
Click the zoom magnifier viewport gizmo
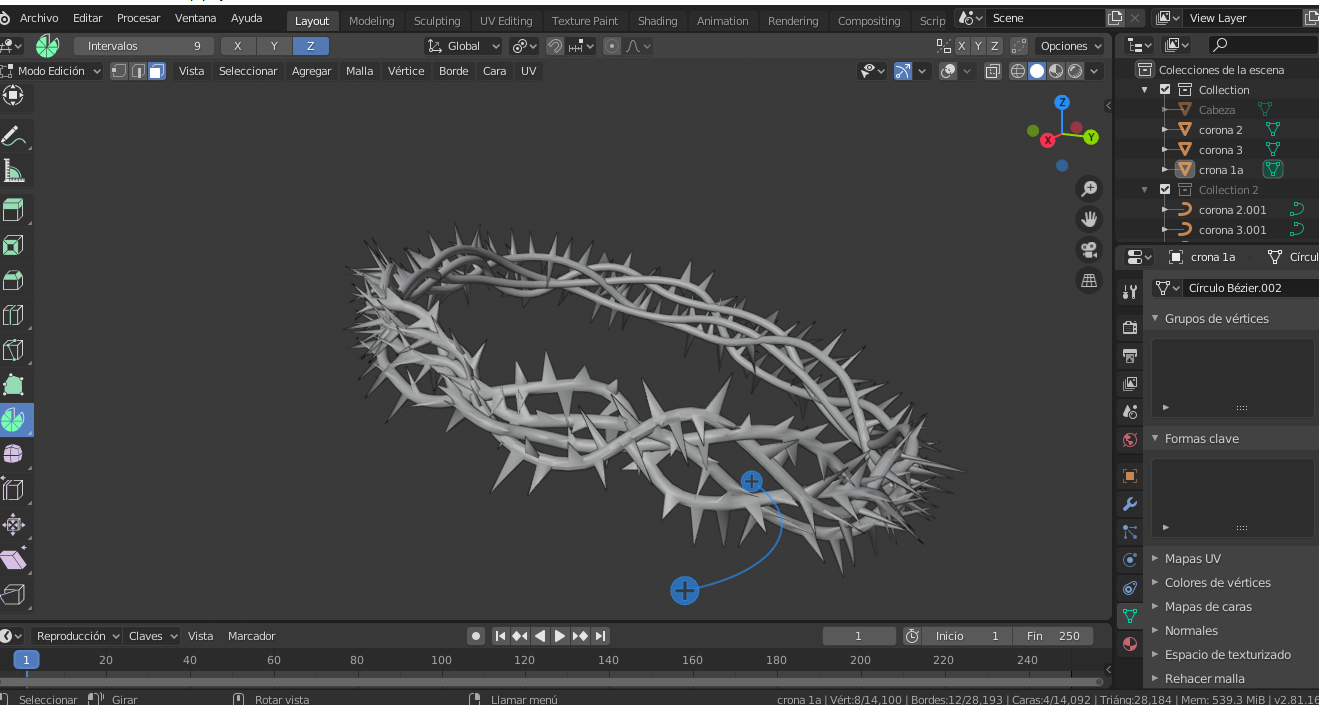pos(1089,189)
